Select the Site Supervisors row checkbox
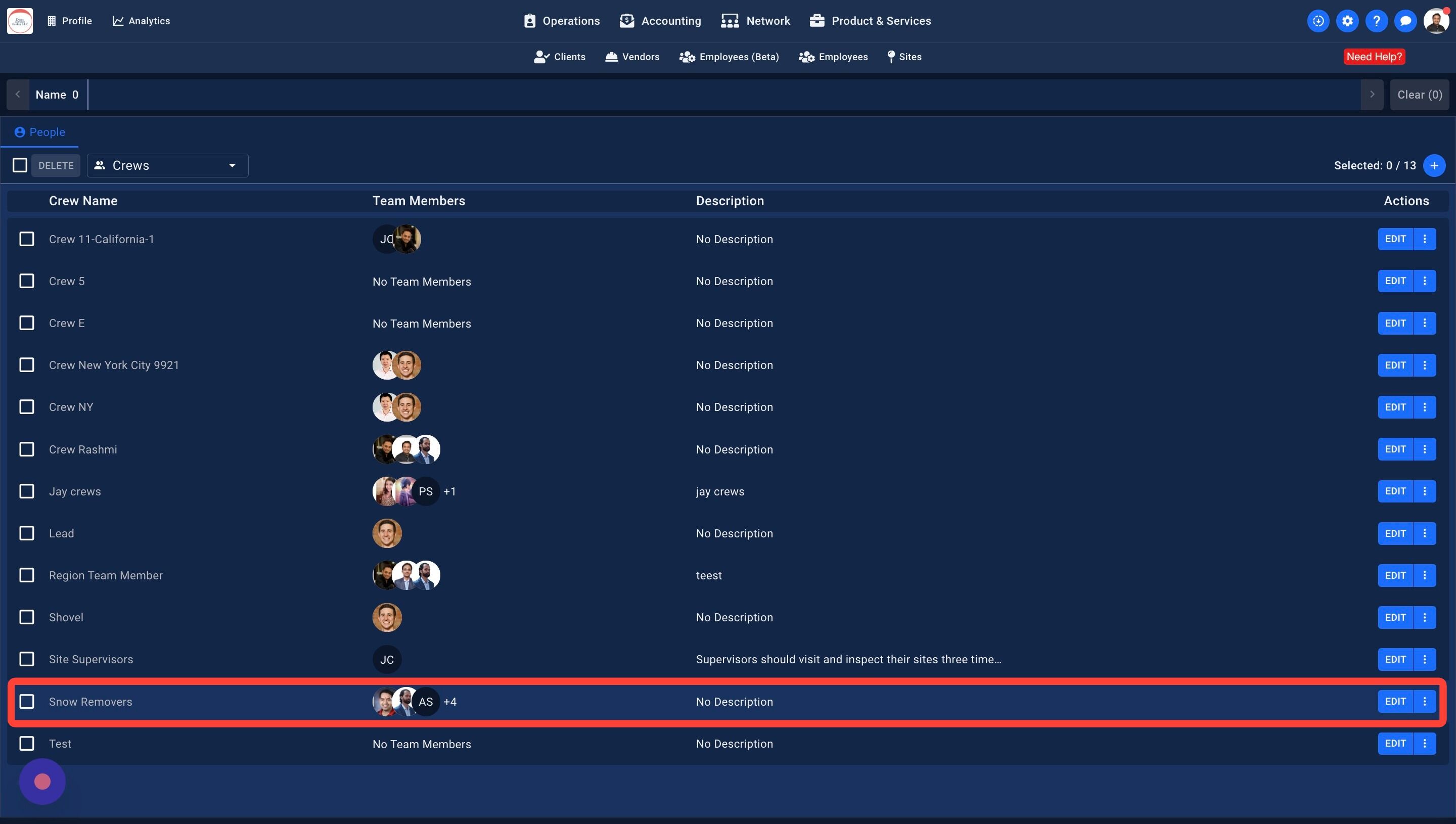Screen dimensions: 1456x824 (27, 659)
